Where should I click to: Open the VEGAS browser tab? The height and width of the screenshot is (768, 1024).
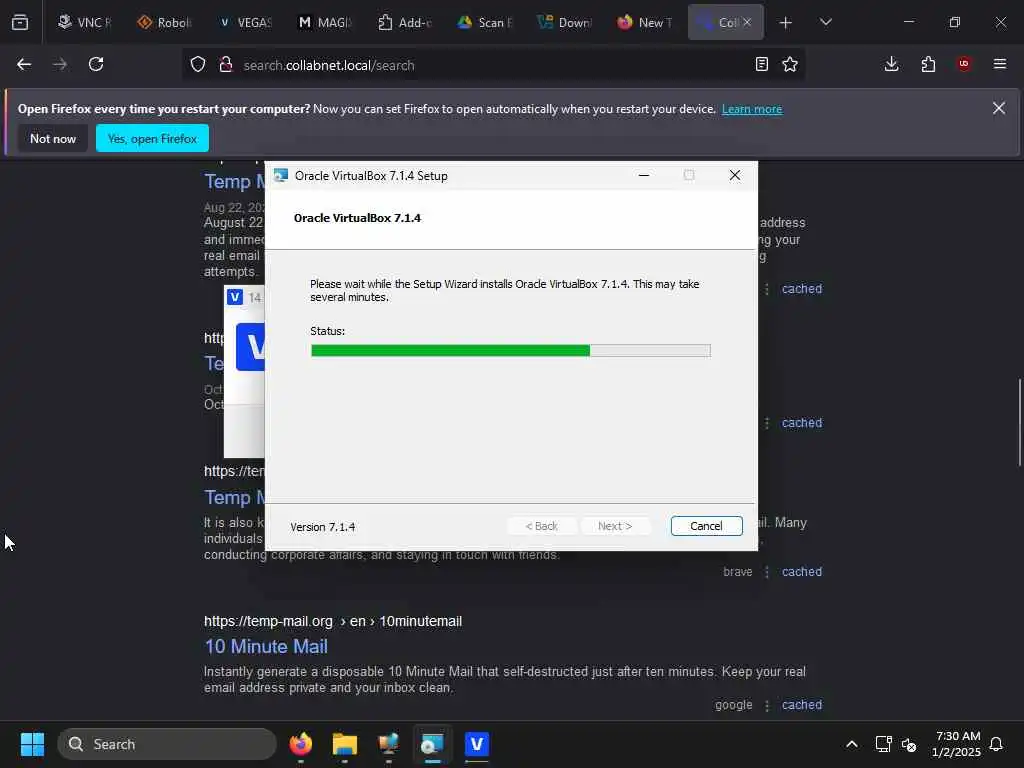coord(245,22)
